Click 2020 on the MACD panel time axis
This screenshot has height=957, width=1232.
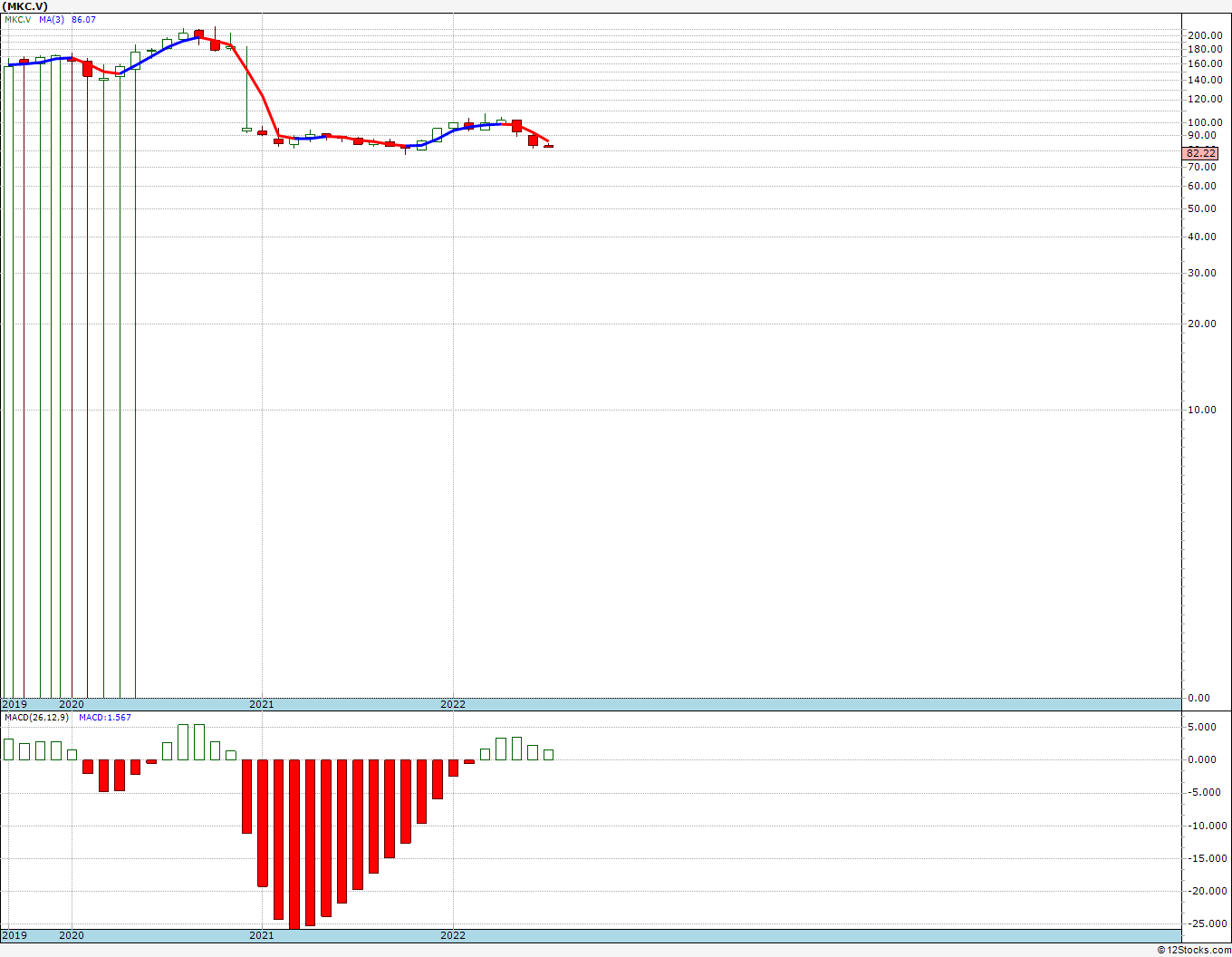(72, 935)
